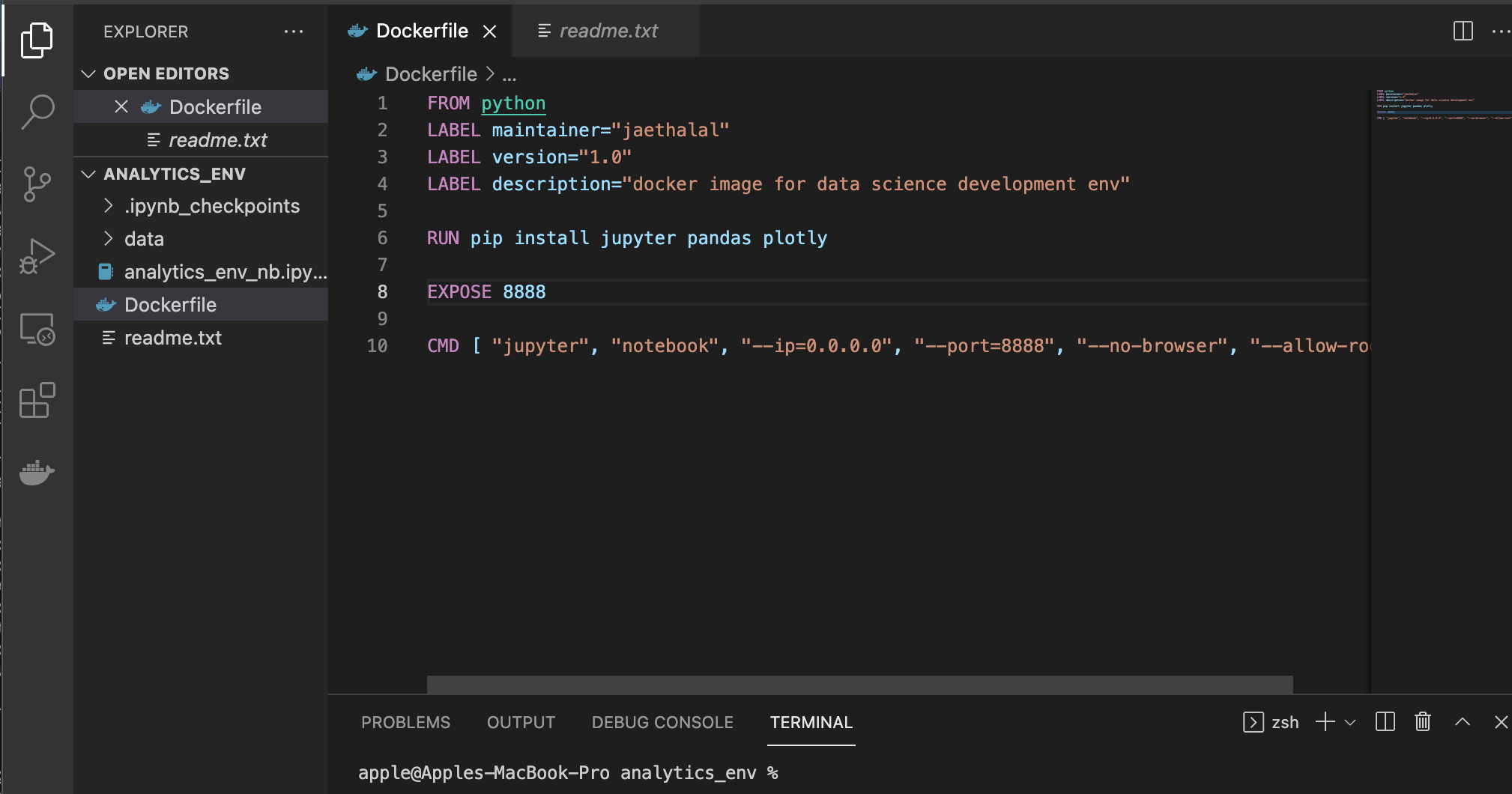Viewport: 1512px width, 794px height.
Task: Open the Search view in activity bar
Action: click(37, 112)
